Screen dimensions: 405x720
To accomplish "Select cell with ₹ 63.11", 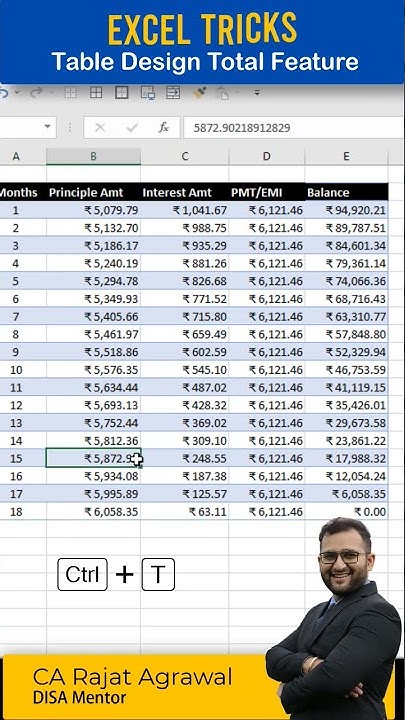I will click(185, 512).
